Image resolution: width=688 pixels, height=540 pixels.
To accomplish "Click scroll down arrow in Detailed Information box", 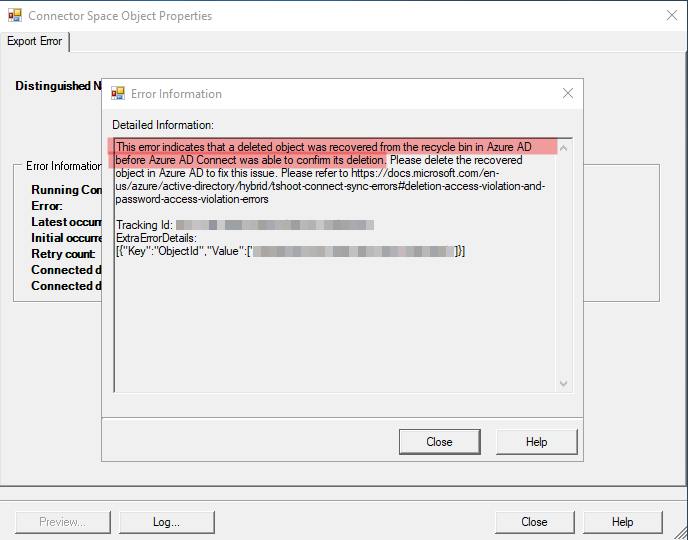I will tap(564, 383).
